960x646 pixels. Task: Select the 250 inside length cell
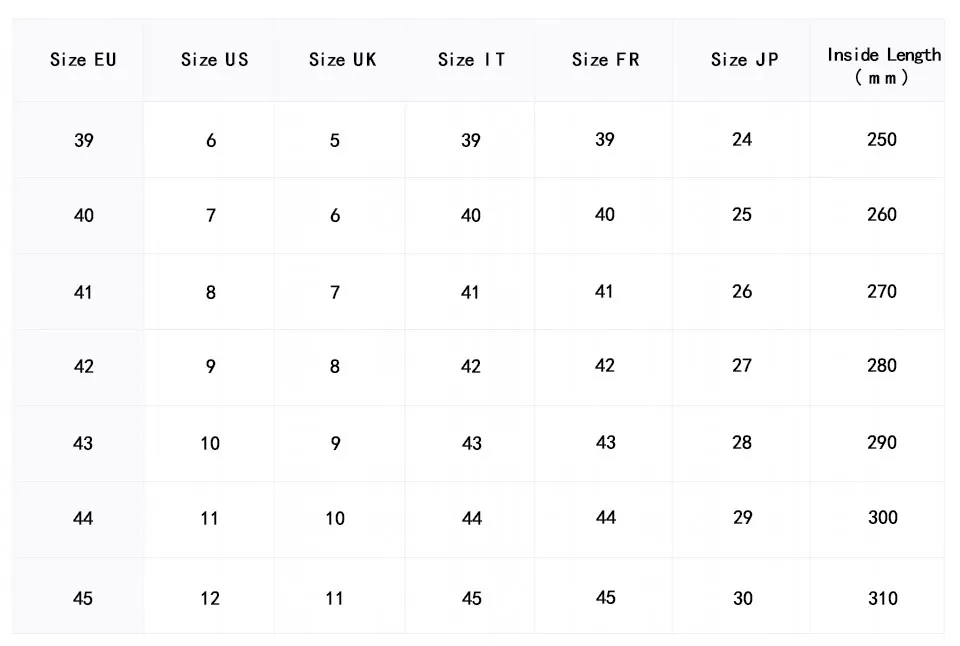[882, 140]
